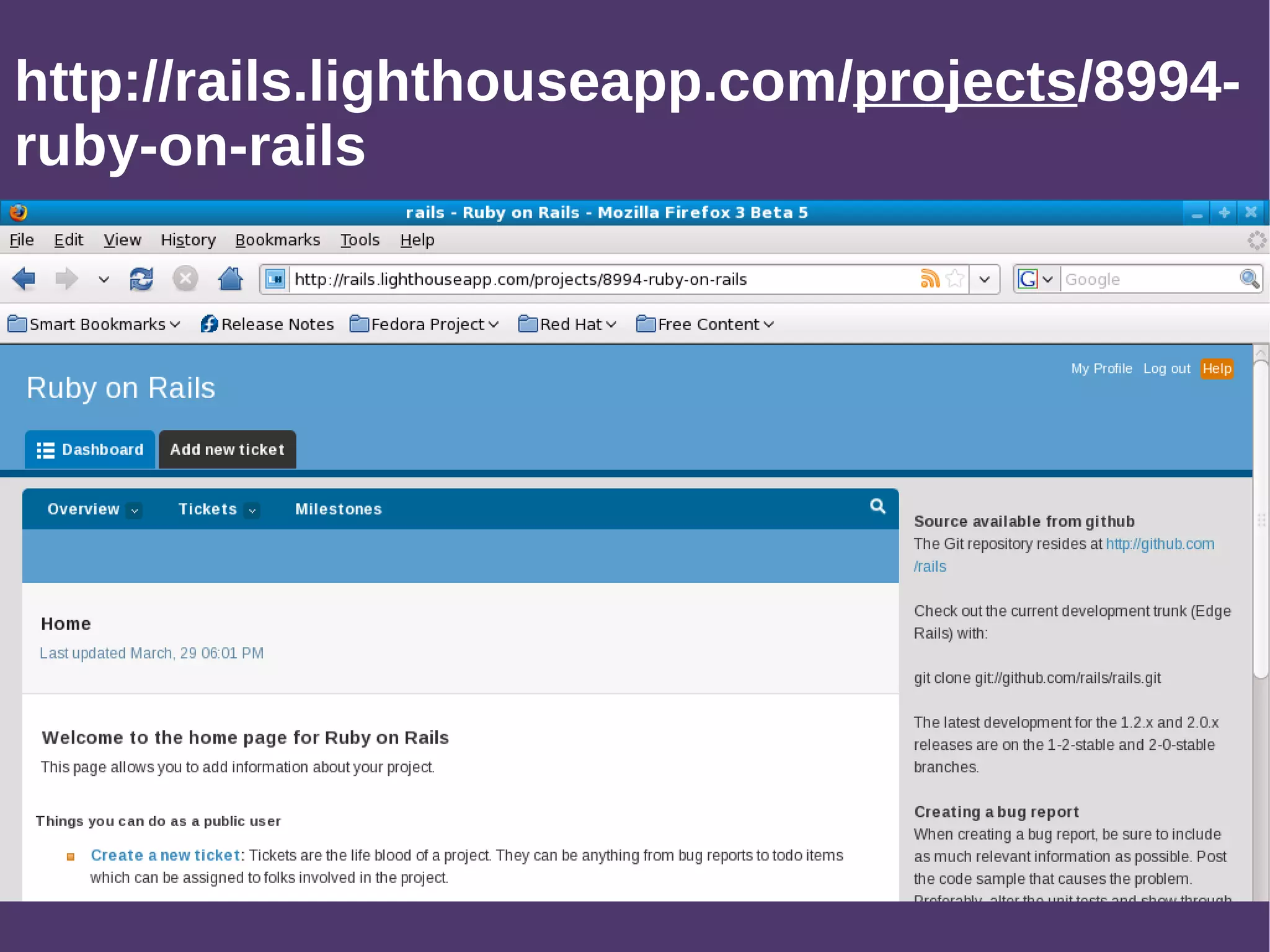This screenshot has width=1270, height=952.
Task: Click the Google search field
Action: [1149, 280]
